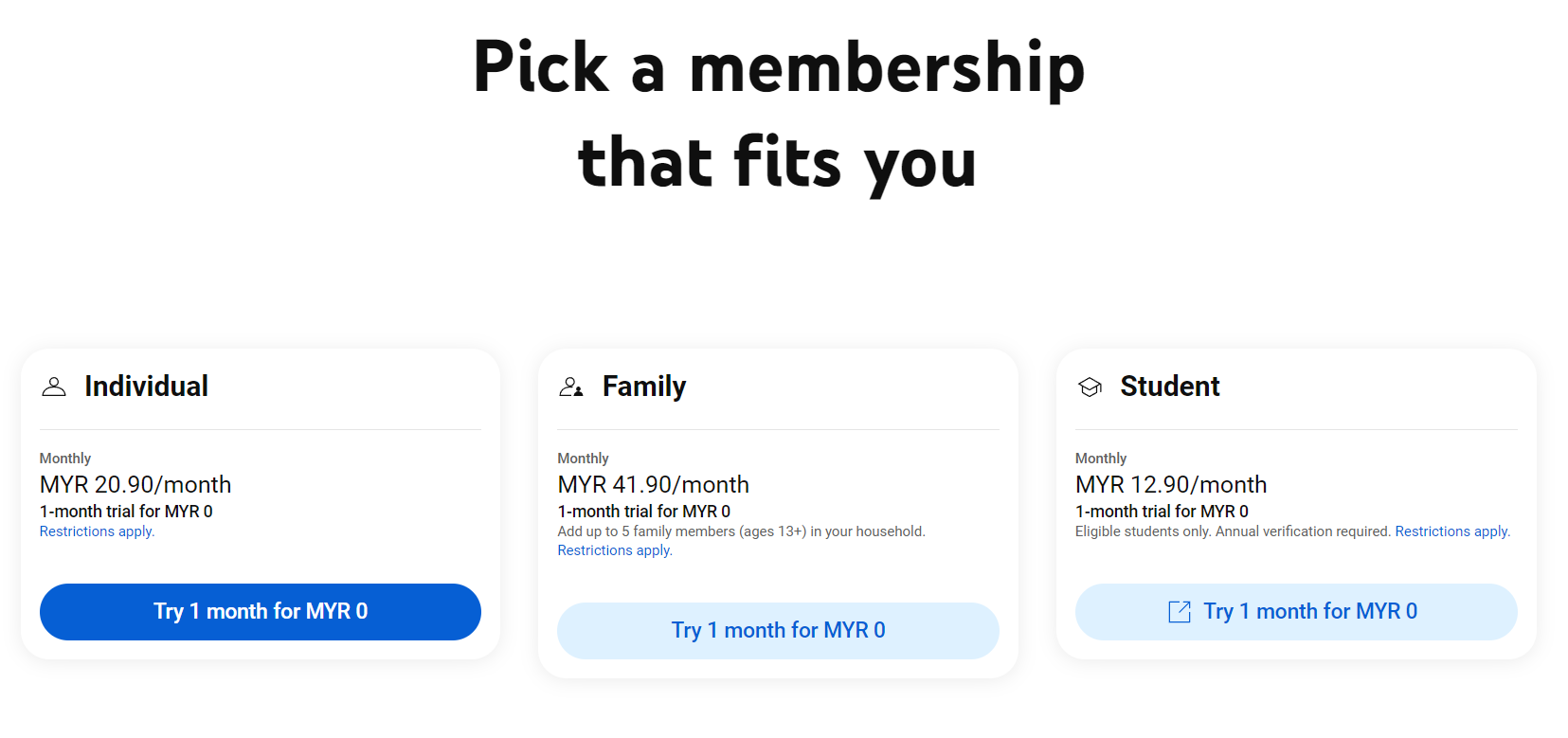Follow Restrictions apply link in Student card

1451,531
